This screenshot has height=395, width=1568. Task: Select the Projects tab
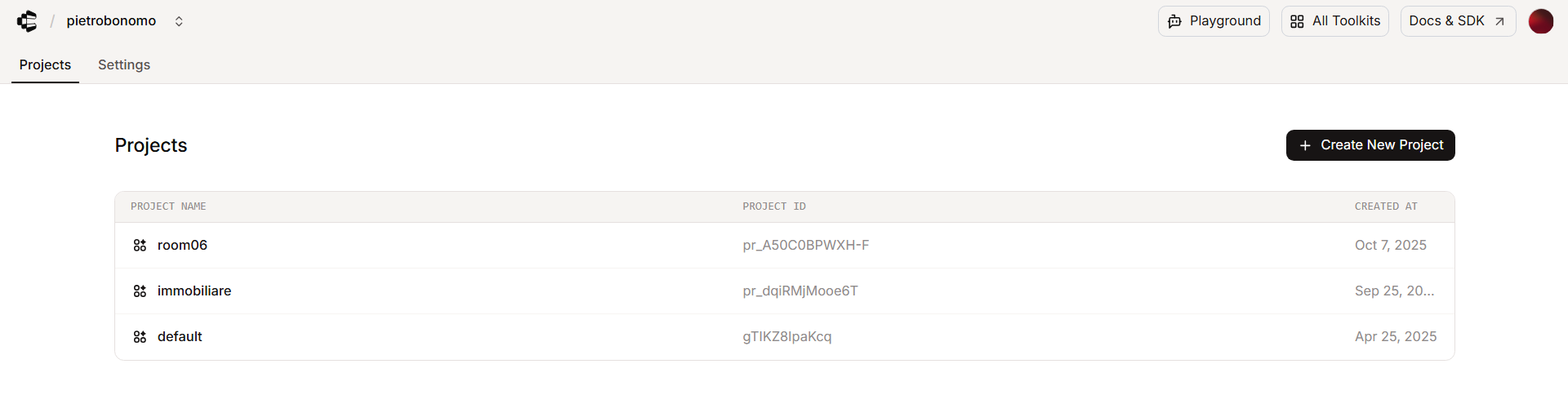(45, 64)
